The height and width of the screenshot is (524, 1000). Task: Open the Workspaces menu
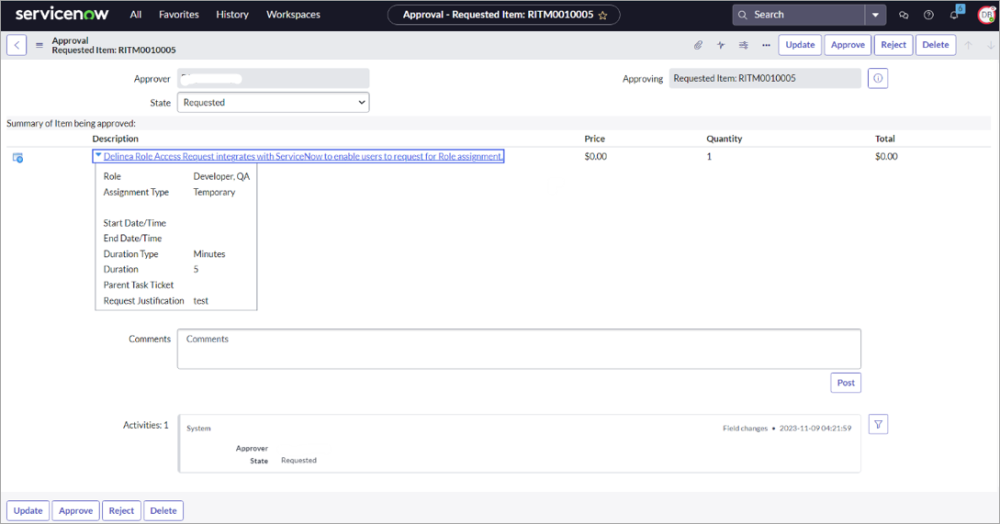click(x=293, y=15)
